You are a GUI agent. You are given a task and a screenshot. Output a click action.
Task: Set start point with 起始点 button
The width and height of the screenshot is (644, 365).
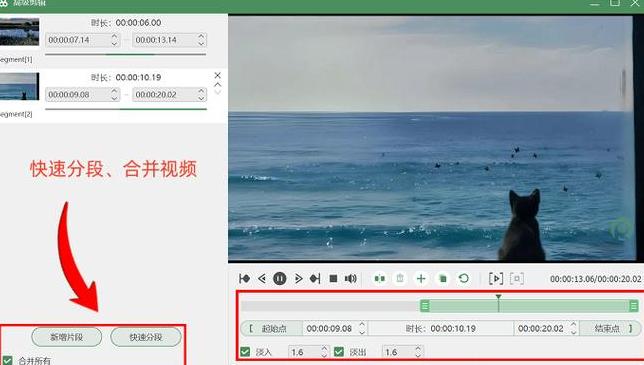tap(272, 328)
